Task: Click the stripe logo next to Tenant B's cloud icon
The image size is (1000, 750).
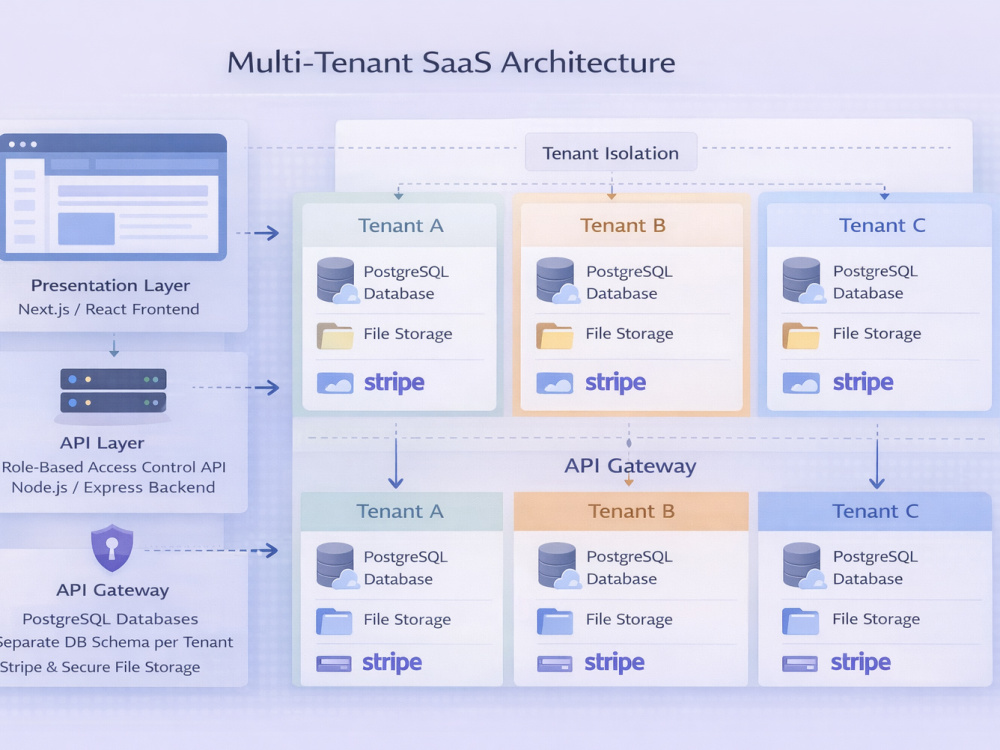Action: point(615,383)
